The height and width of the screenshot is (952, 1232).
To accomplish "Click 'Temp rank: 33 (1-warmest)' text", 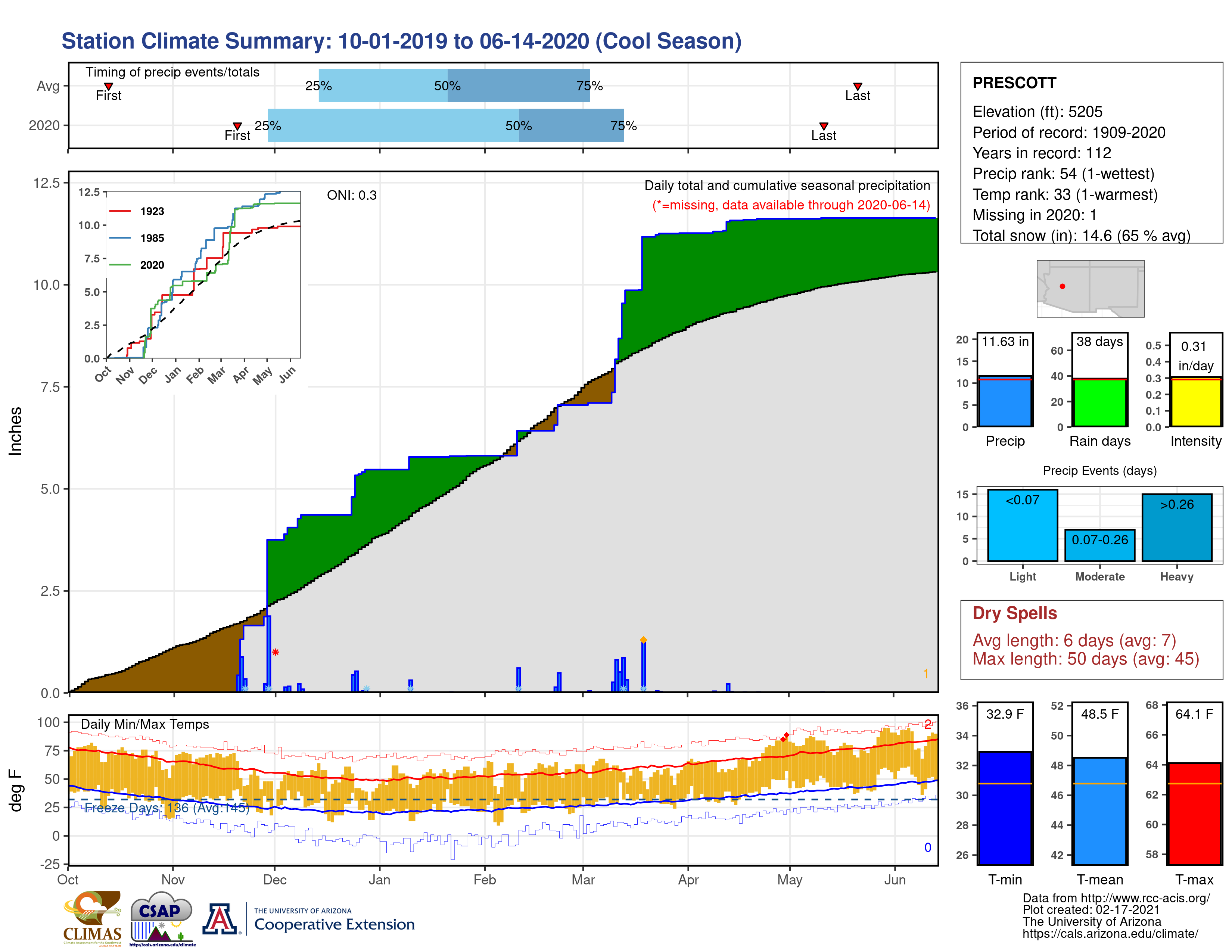I will click(x=1065, y=195).
